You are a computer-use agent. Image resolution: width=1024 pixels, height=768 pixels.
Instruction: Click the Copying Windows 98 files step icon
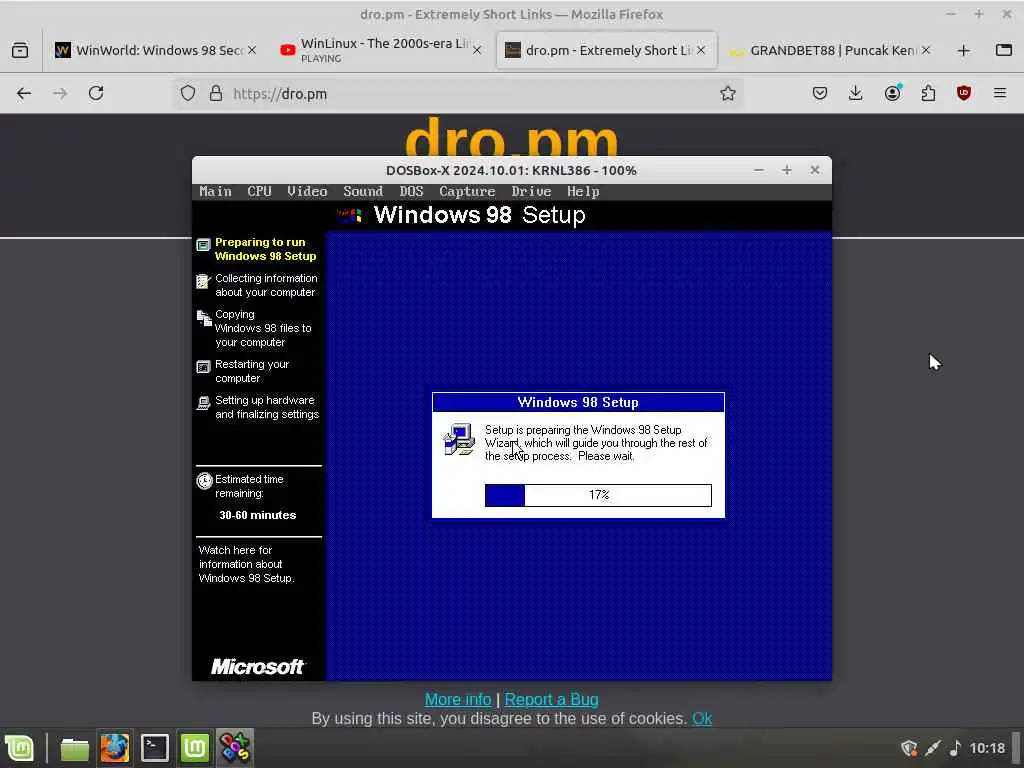tap(204, 317)
